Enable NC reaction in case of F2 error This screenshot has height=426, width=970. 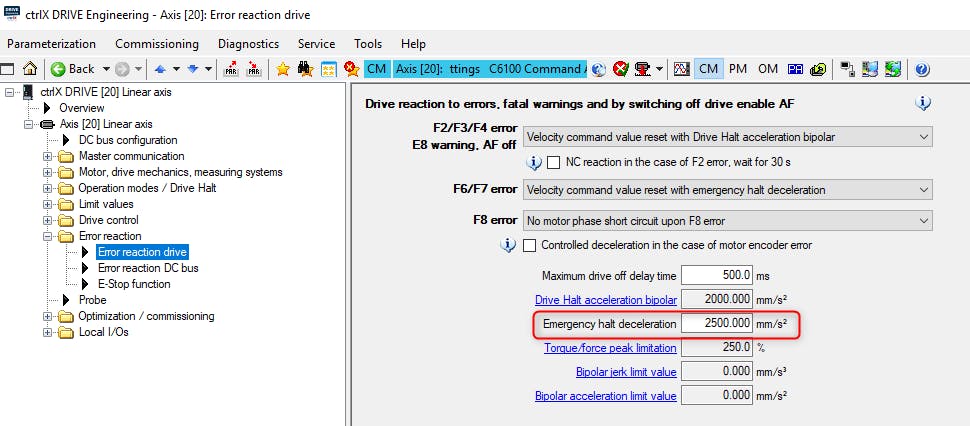(x=554, y=163)
